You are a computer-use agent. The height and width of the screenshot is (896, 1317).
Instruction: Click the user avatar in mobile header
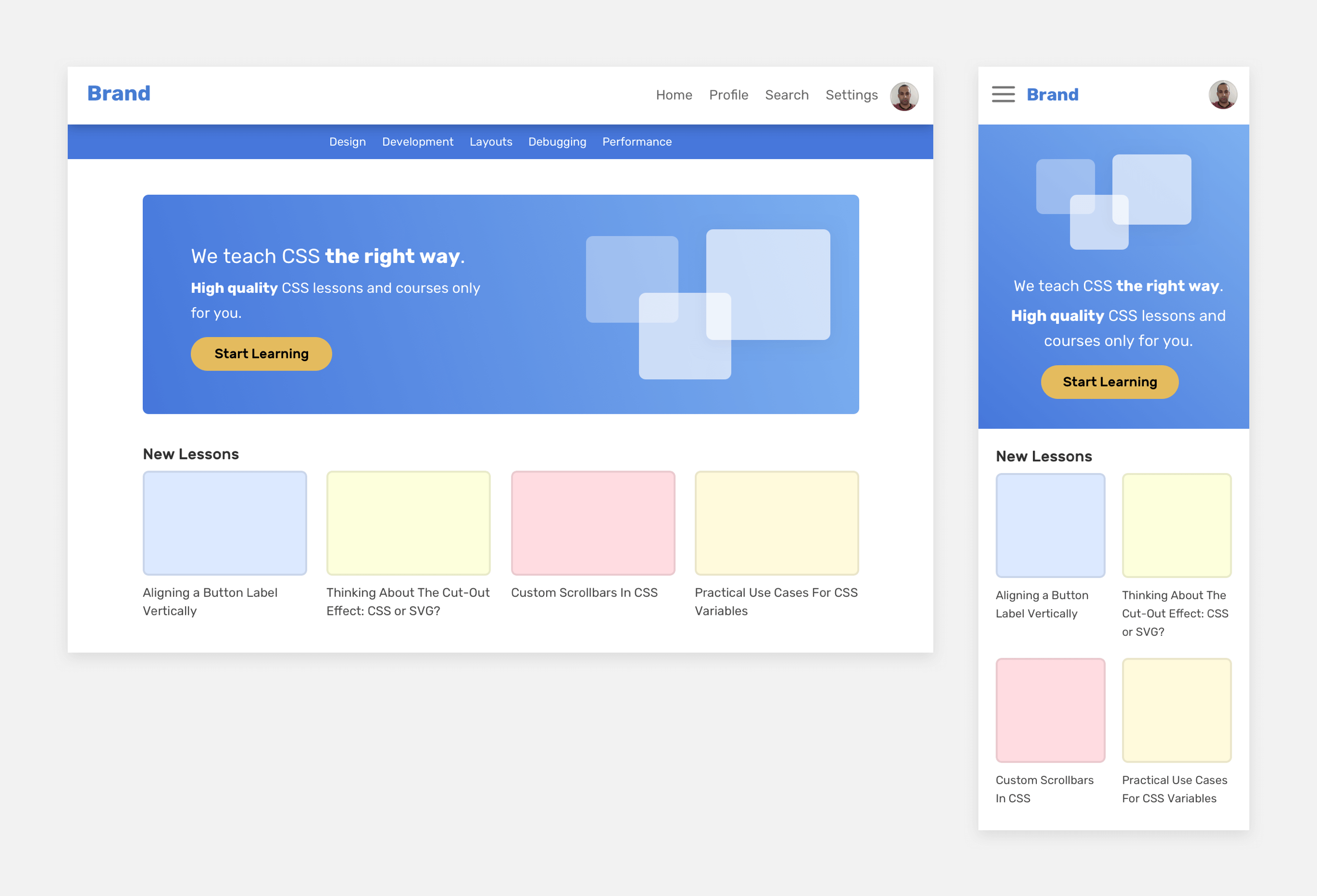tap(1222, 95)
